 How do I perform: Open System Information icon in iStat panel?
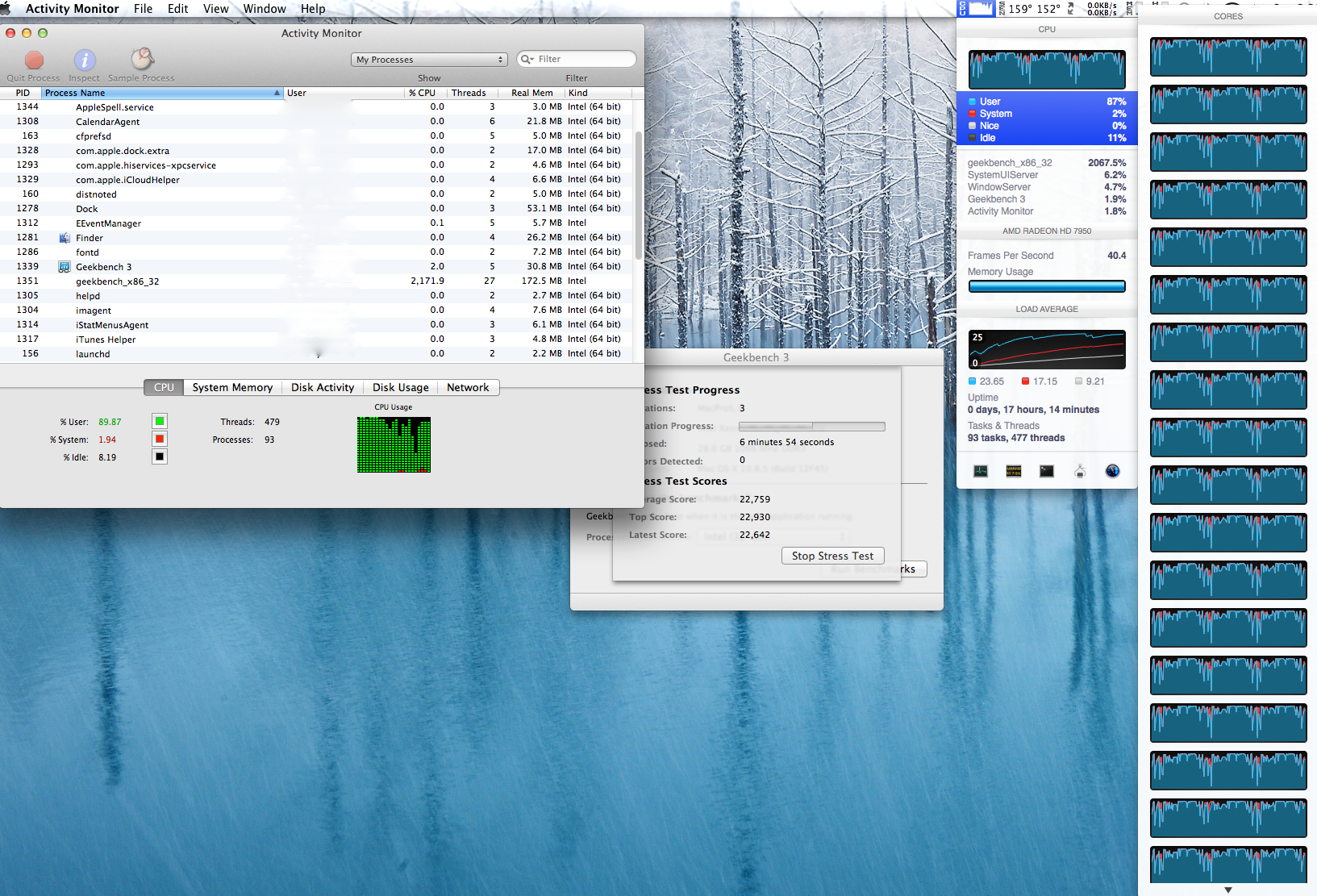point(1080,471)
